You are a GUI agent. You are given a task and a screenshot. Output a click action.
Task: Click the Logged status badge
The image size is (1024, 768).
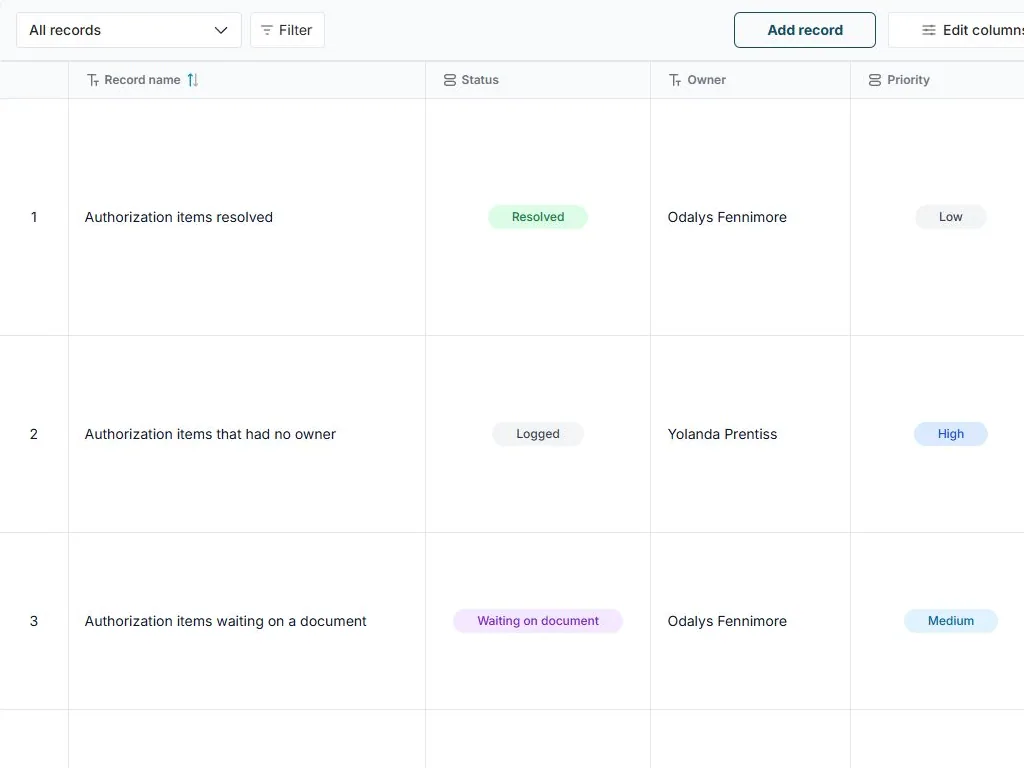click(x=538, y=434)
